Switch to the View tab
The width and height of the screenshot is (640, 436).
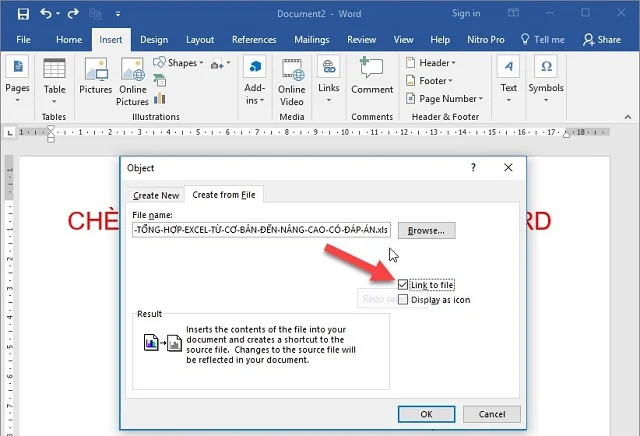[x=403, y=40]
